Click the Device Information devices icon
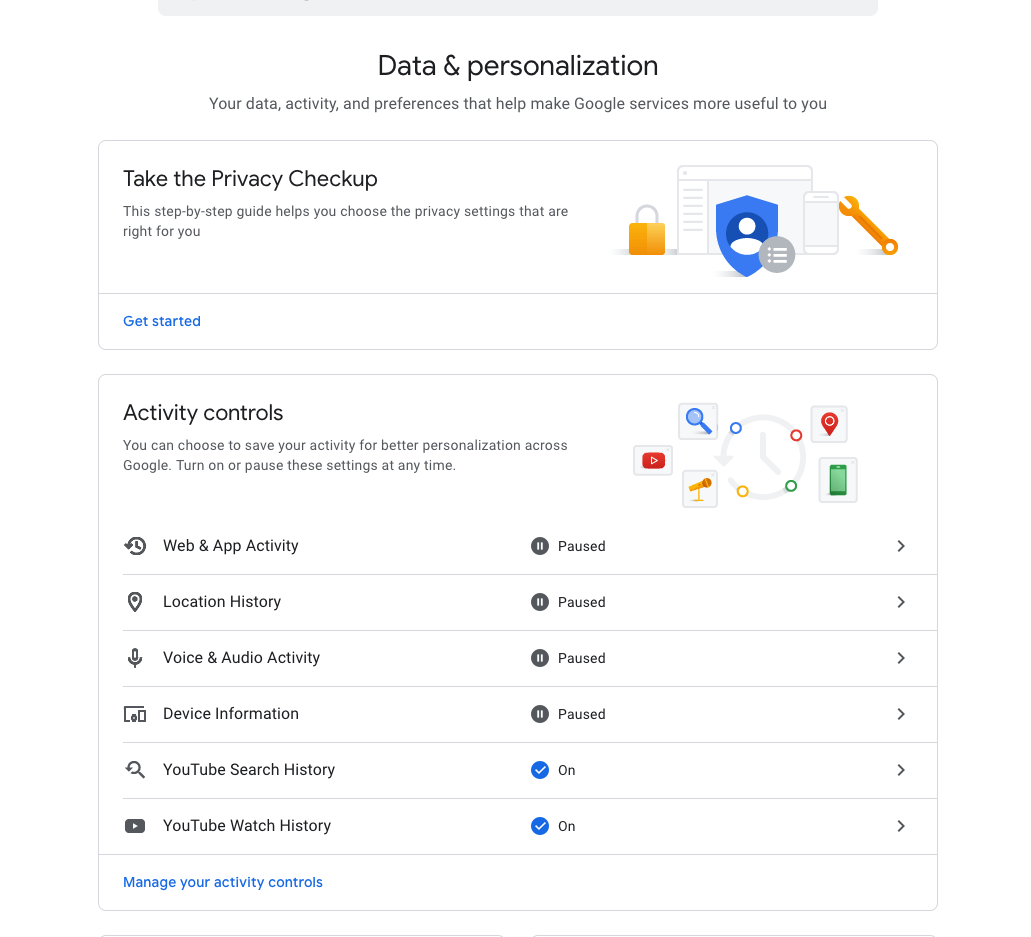Image resolution: width=1031 pixels, height=937 pixels. pos(135,714)
